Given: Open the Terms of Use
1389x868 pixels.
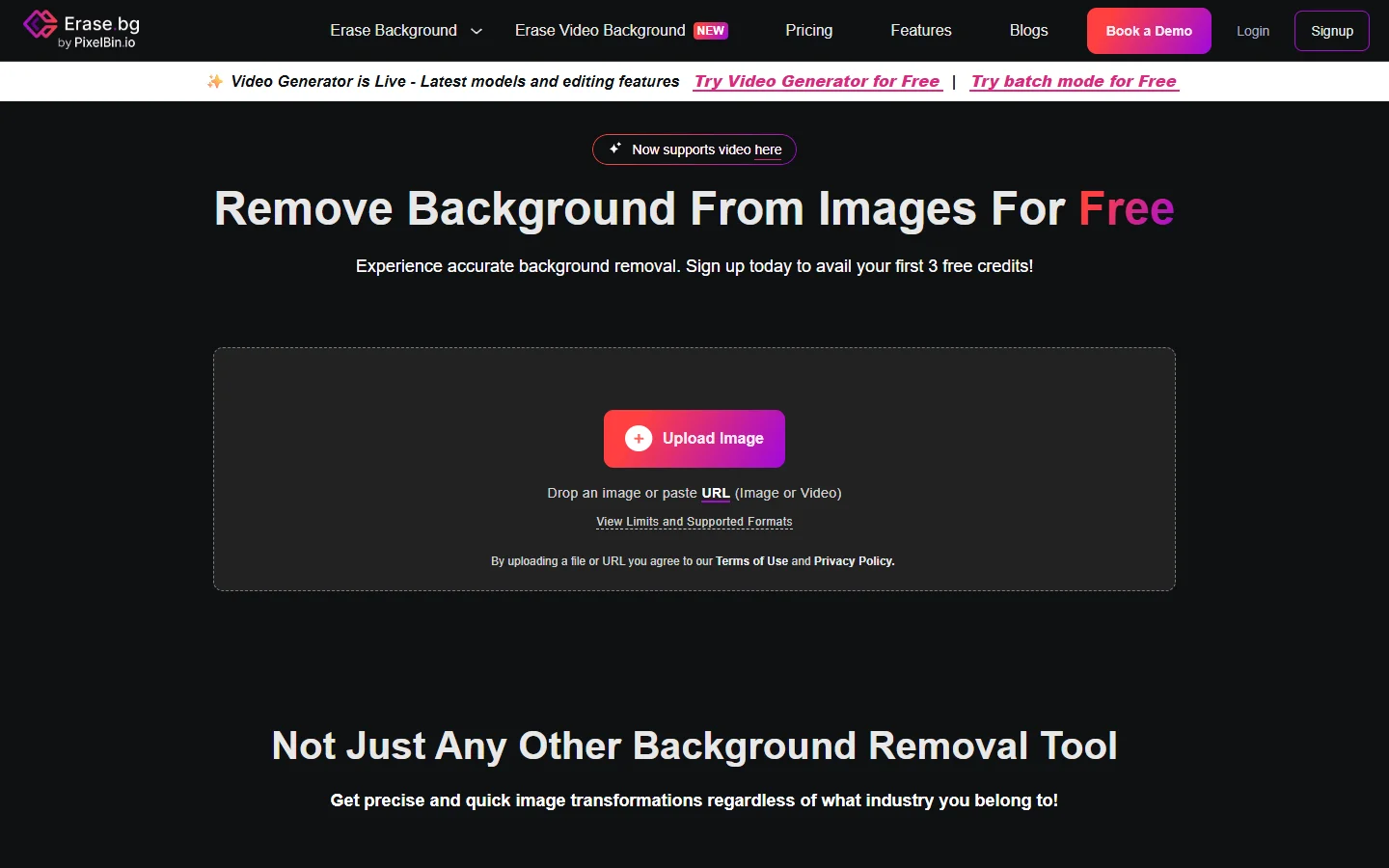Looking at the screenshot, I should [751, 560].
